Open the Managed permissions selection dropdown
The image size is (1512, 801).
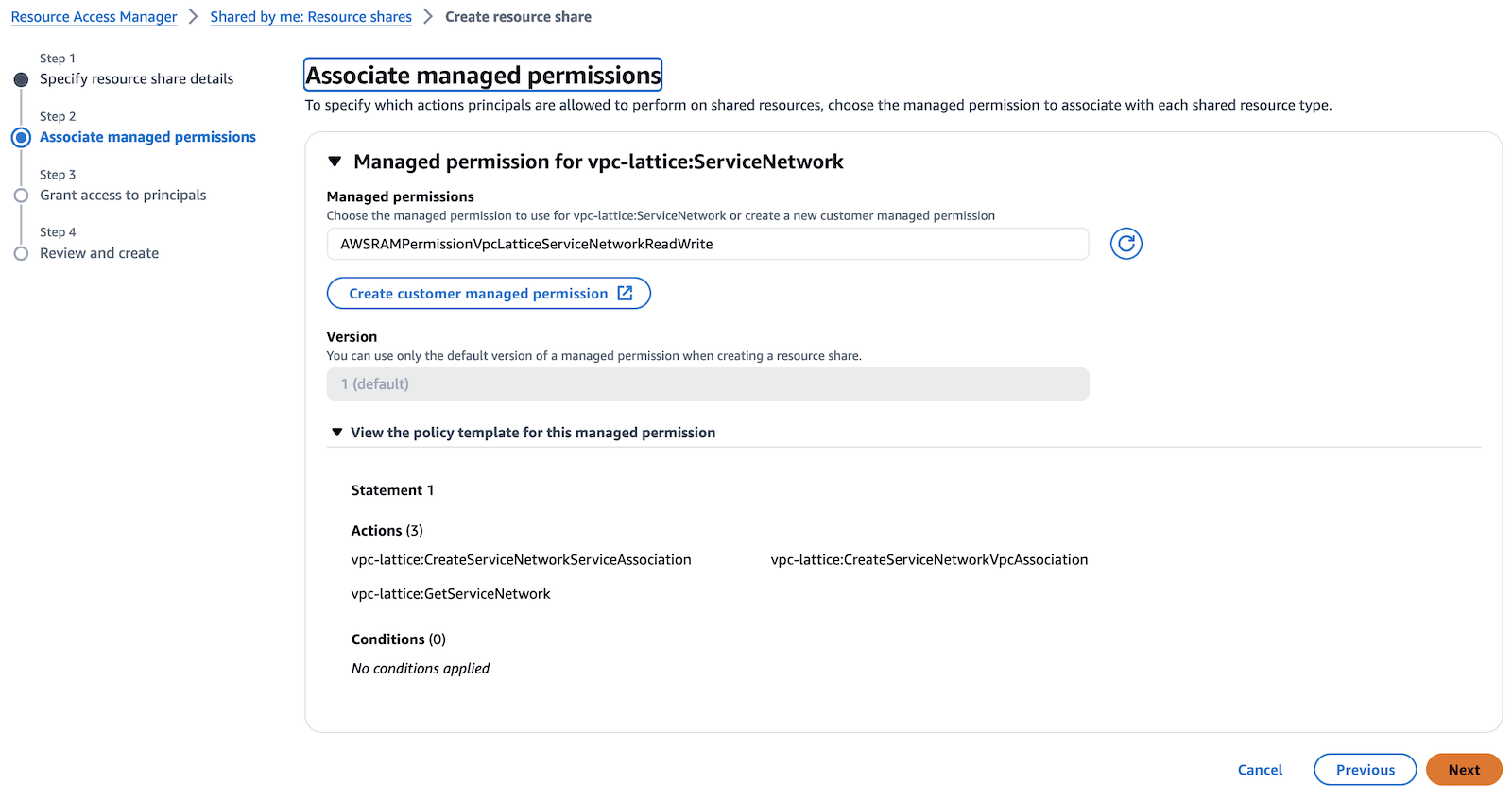click(x=707, y=244)
